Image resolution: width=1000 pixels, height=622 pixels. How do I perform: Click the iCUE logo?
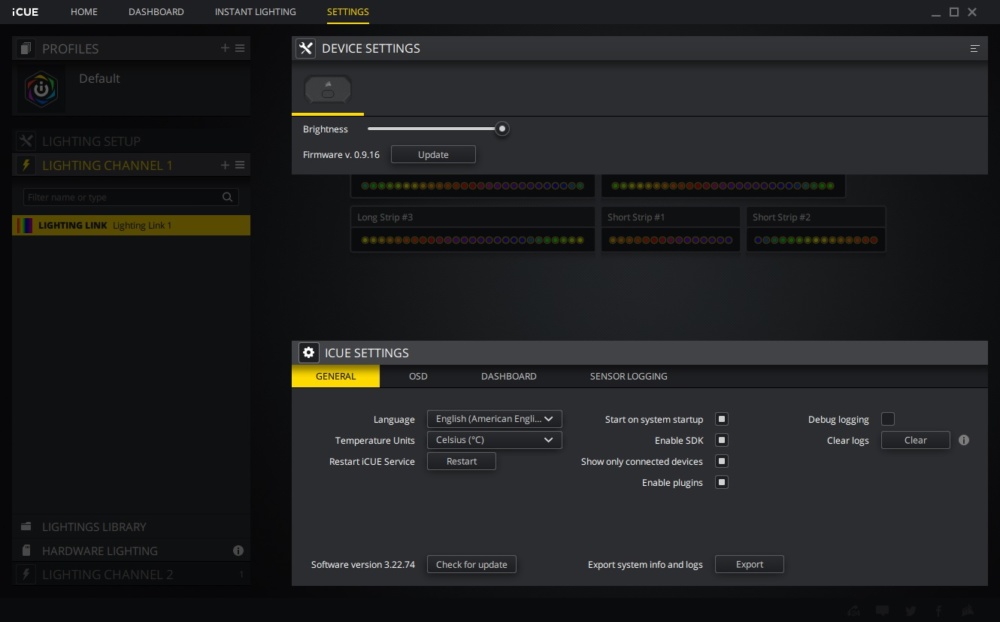(x=25, y=11)
